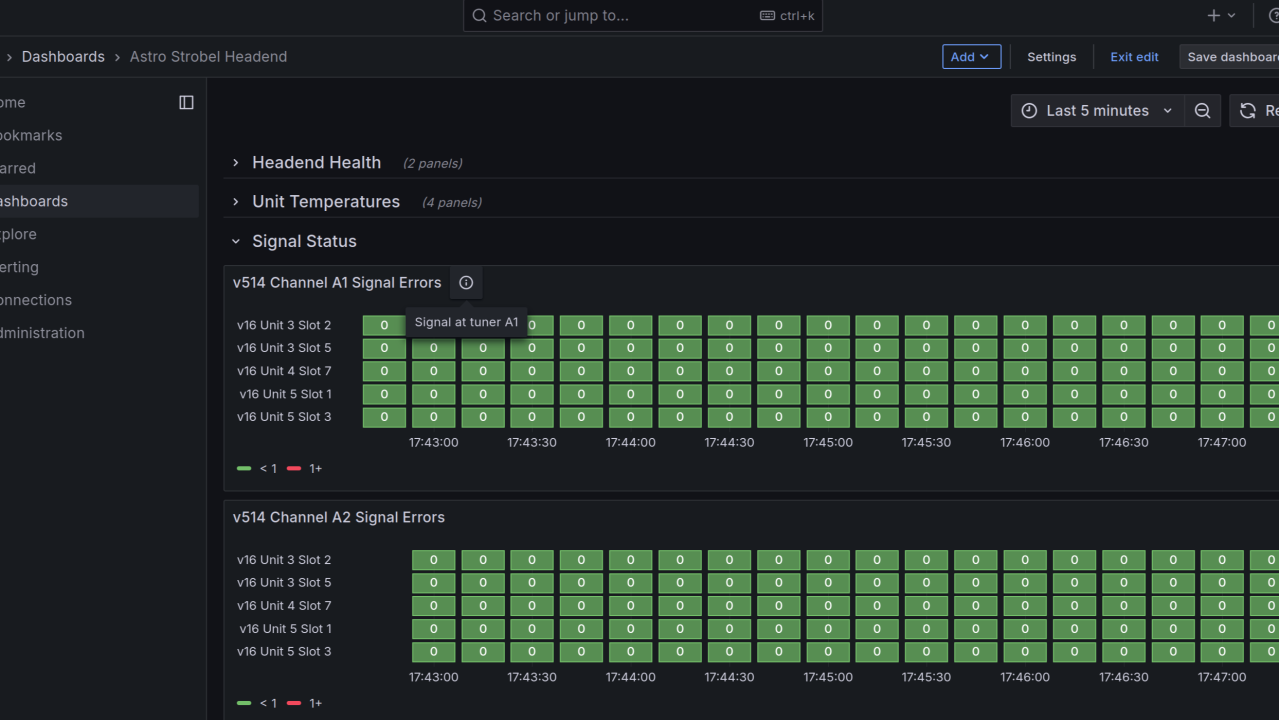The width and height of the screenshot is (1279, 720).
Task: Open Alerting in the sidebar
Action: 19,267
